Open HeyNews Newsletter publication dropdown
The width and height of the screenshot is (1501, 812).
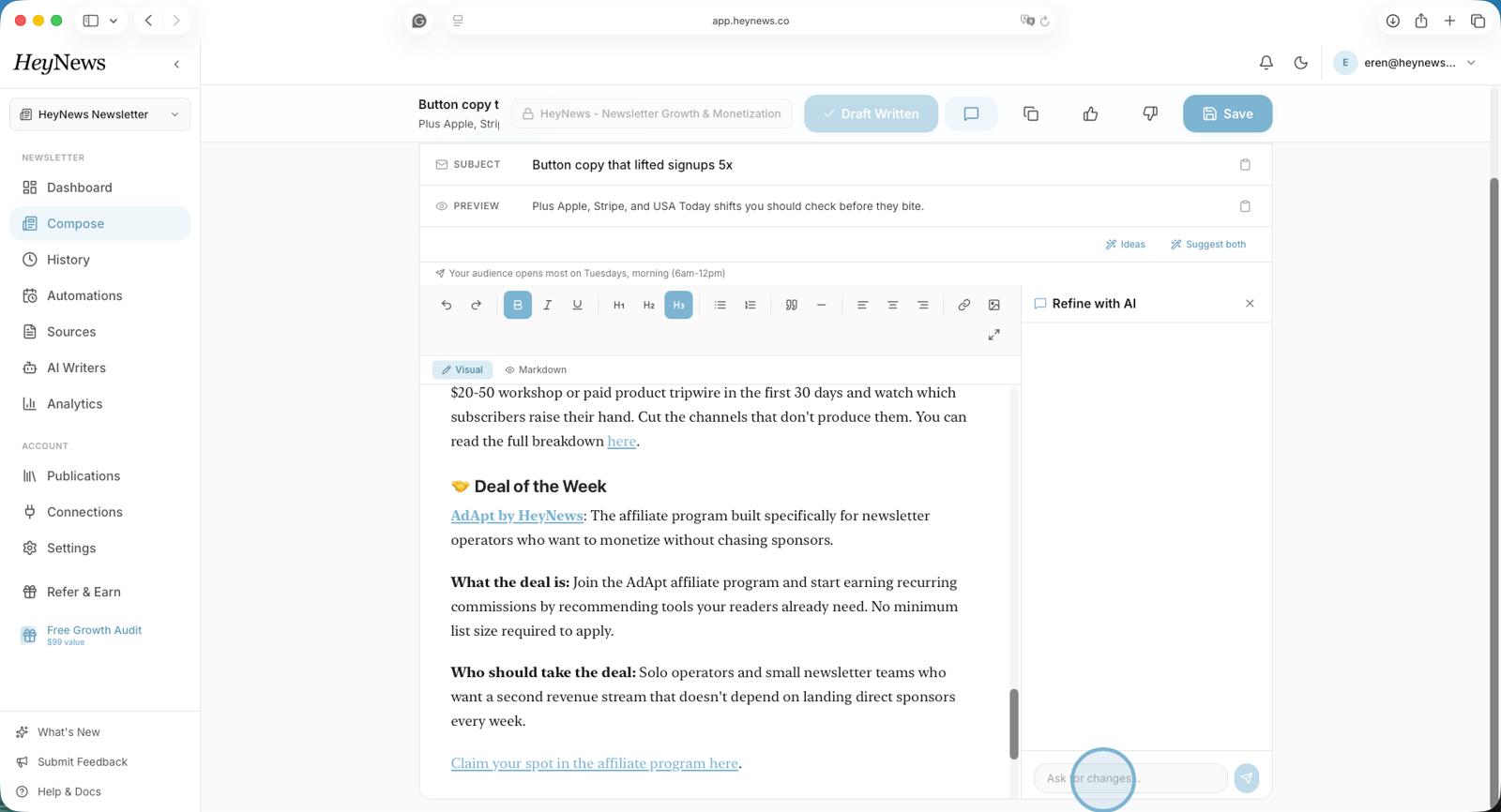point(100,114)
